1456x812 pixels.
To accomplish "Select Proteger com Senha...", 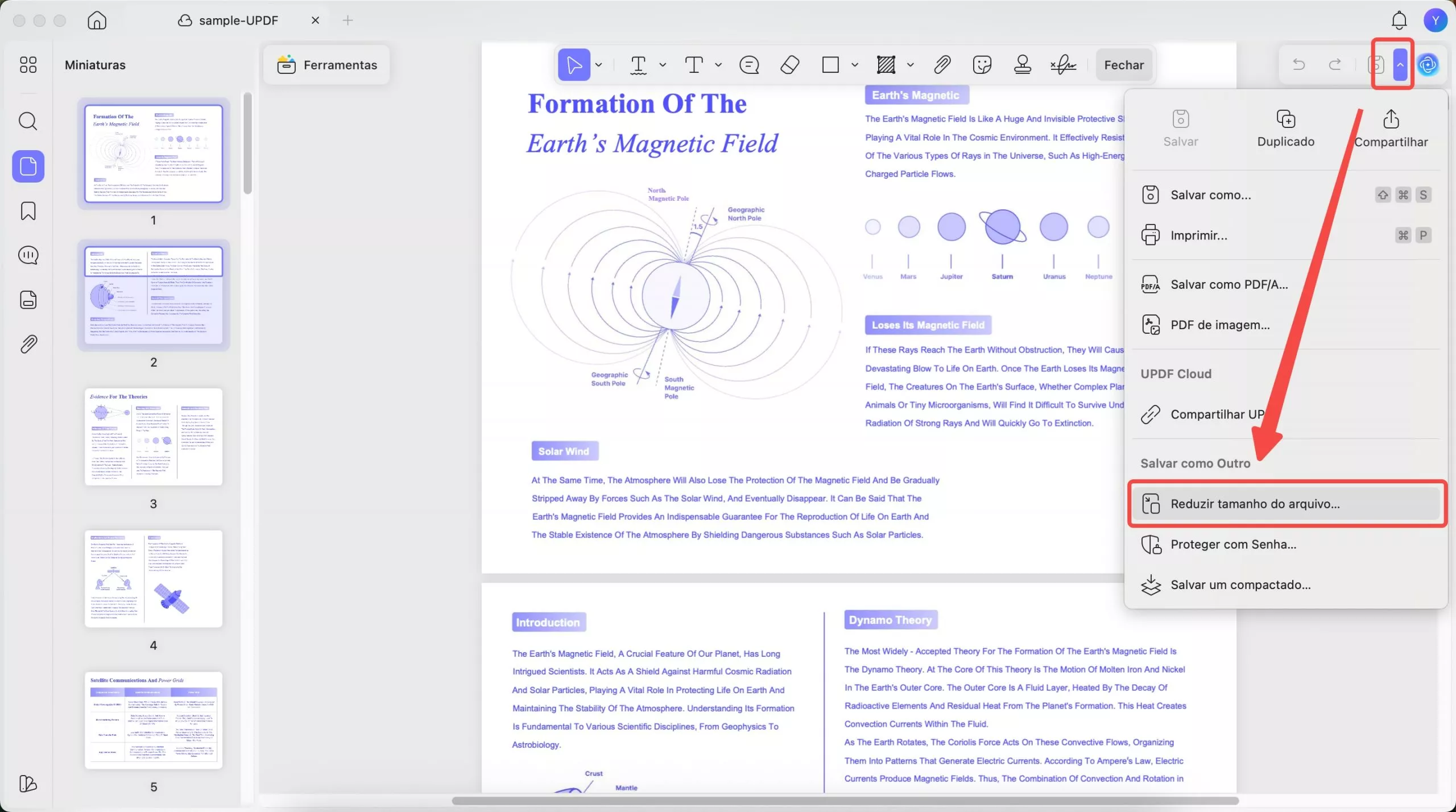I will click(1285, 545).
